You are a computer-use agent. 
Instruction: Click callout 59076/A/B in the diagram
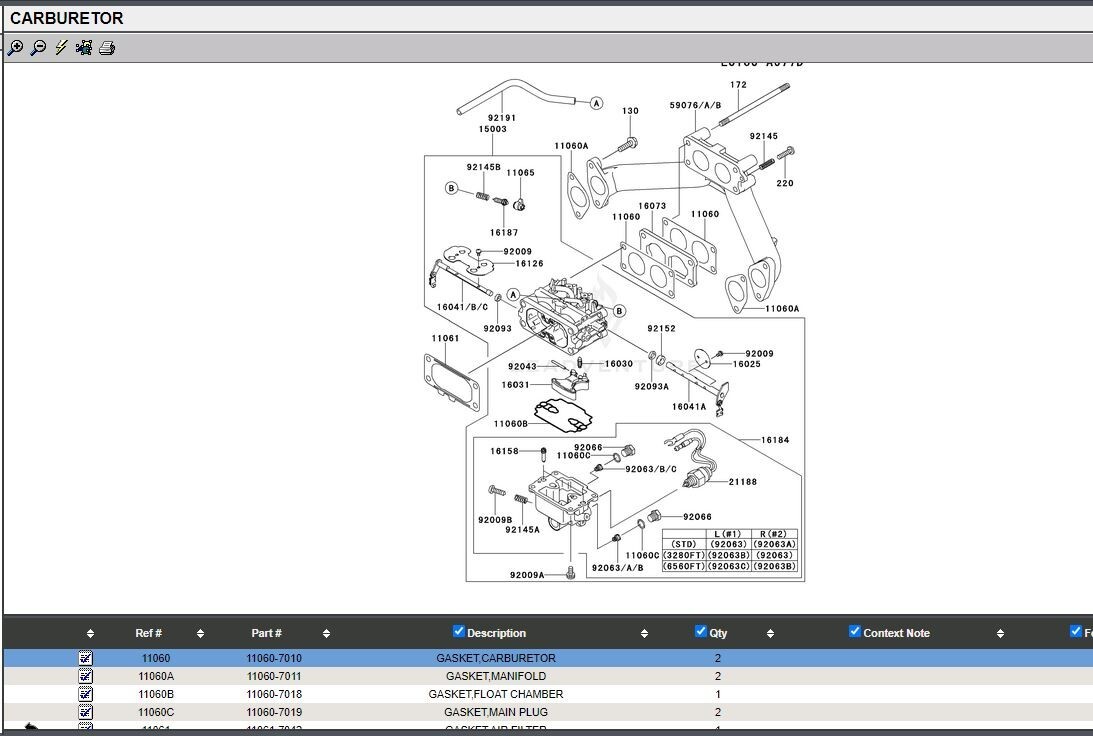[x=695, y=105]
